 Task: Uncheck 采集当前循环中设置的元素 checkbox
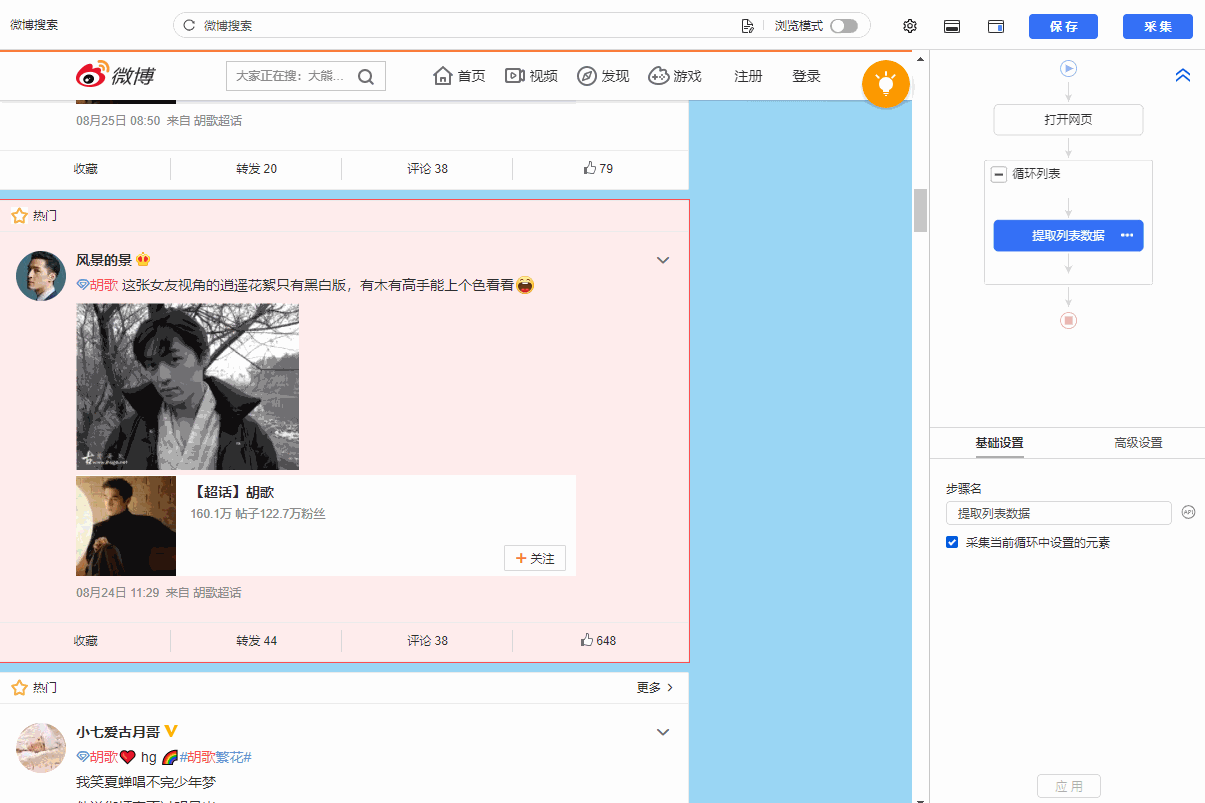(x=952, y=543)
